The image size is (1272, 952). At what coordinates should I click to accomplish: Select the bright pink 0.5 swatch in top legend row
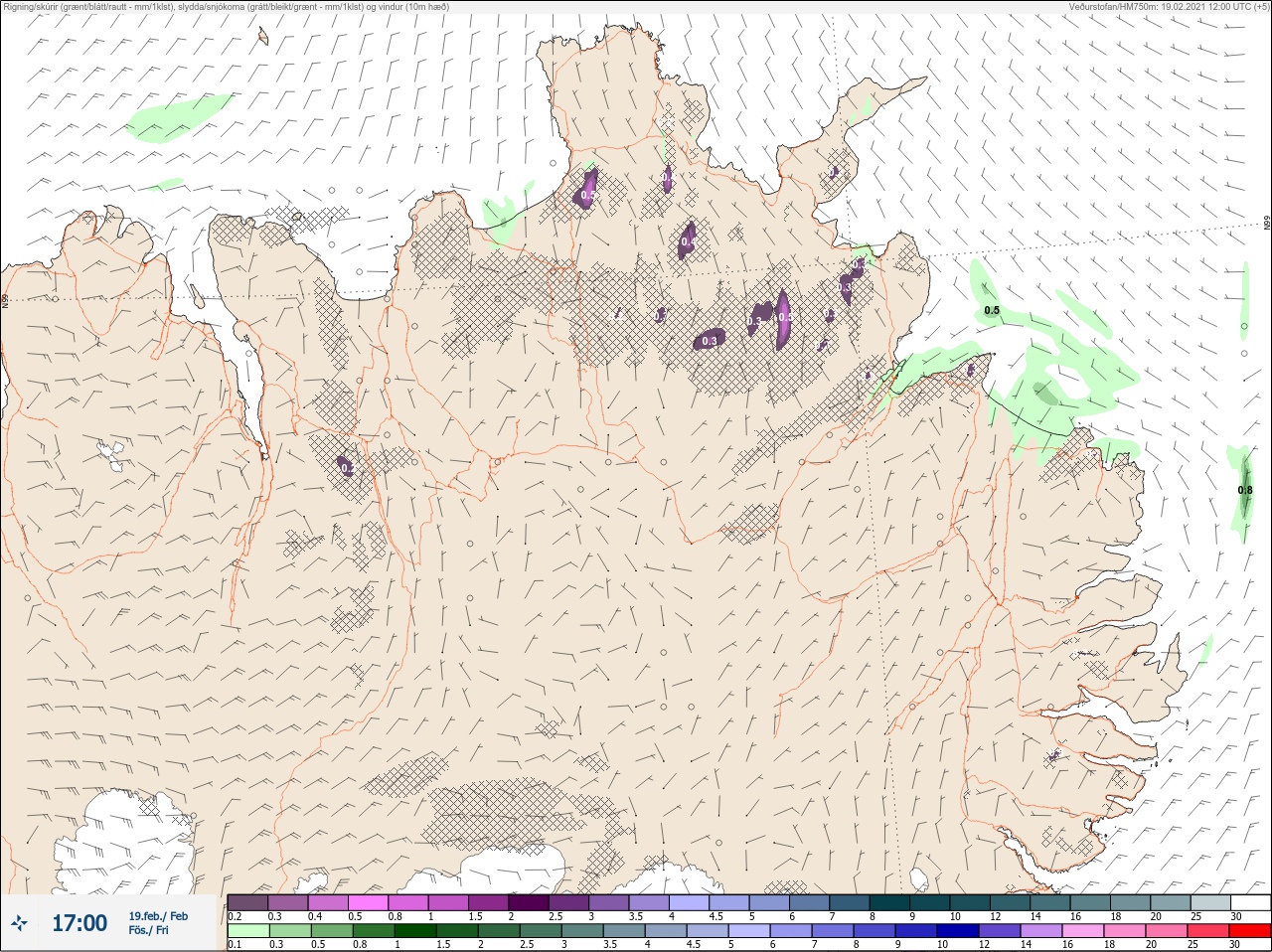(x=368, y=902)
